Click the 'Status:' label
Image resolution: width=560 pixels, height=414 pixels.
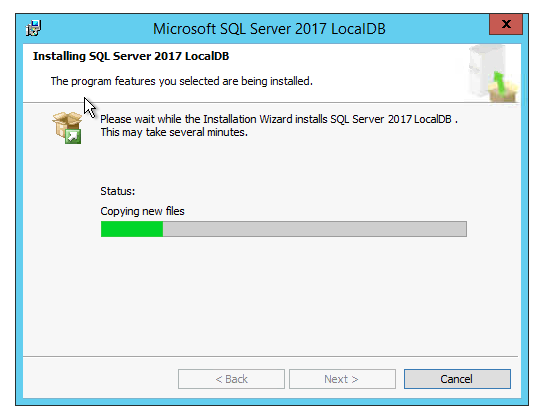pyautogui.click(x=118, y=191)
